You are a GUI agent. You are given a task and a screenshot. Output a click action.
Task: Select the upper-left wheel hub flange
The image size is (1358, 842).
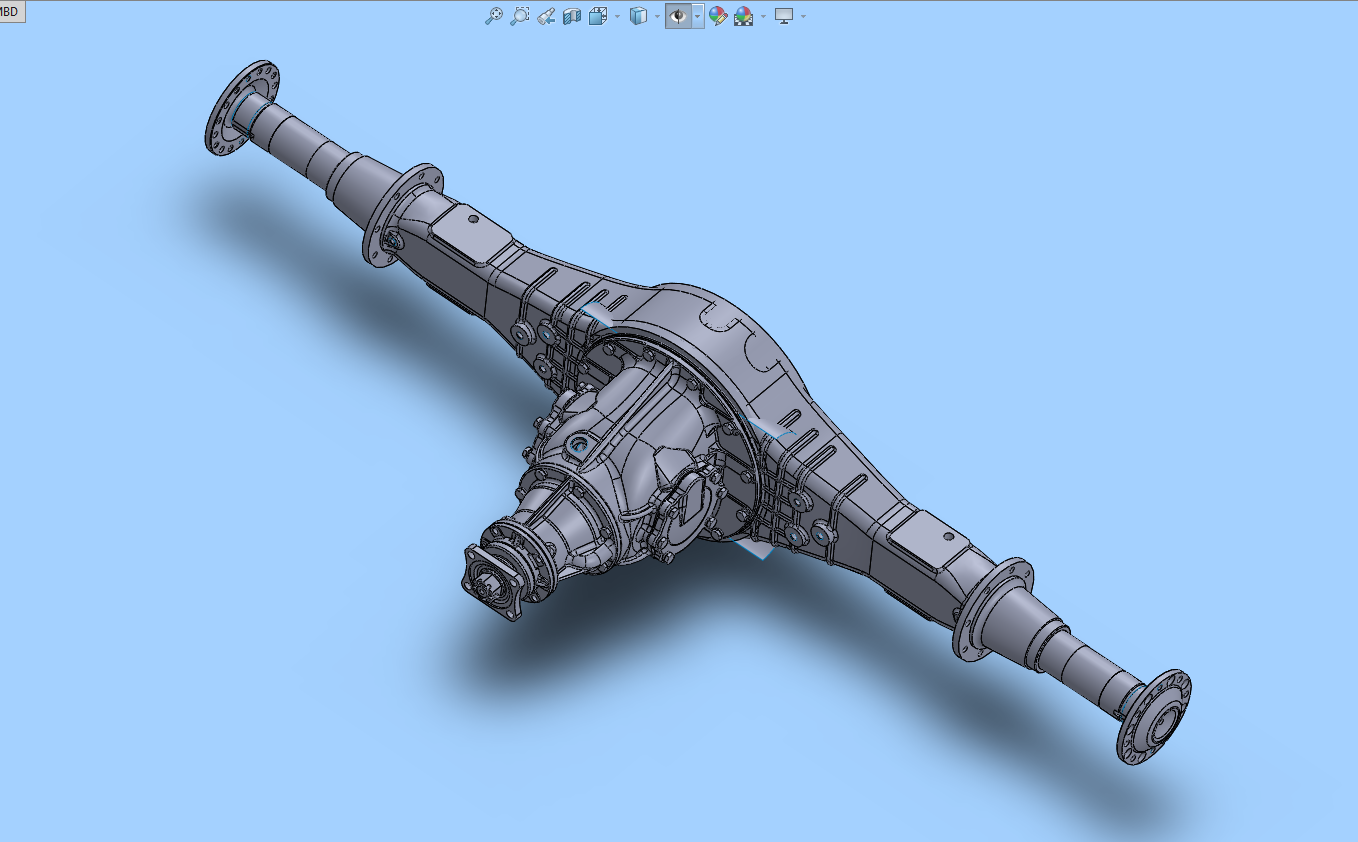pyautogui.click(x=241, y=107)
